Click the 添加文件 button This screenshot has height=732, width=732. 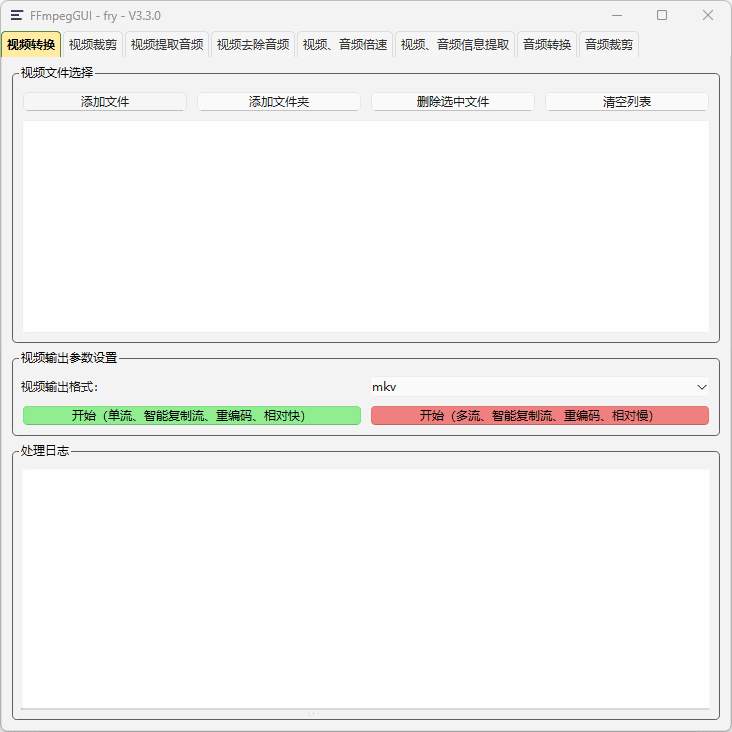(x=105, y=102)
